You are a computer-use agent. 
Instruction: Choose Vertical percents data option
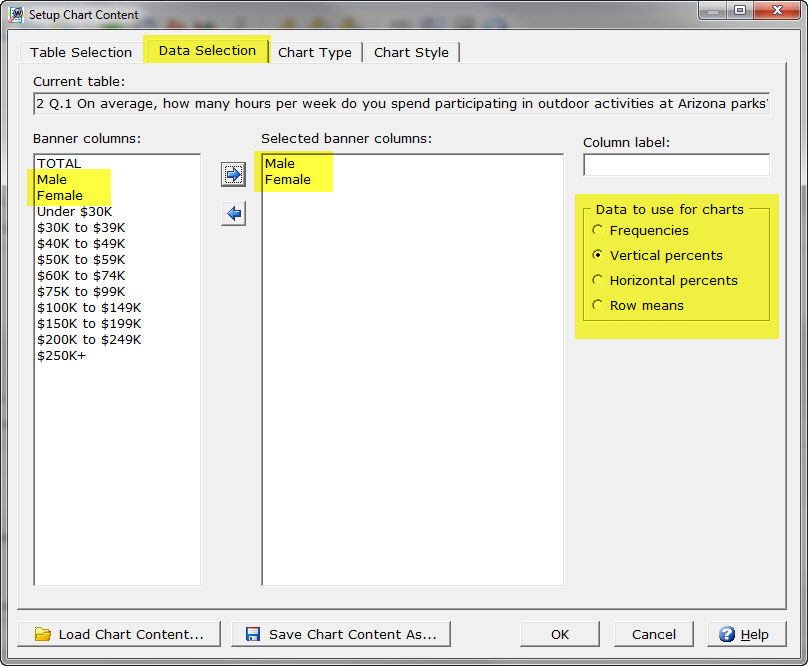598,255
